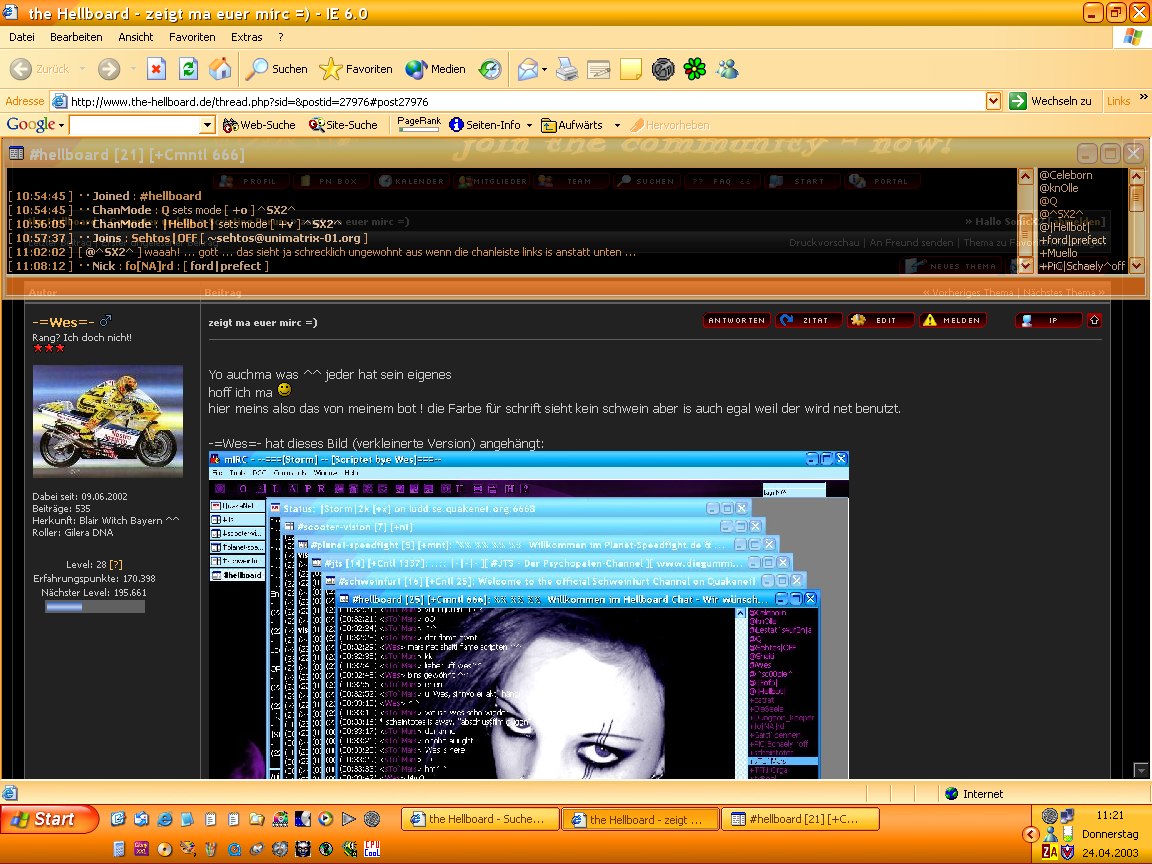Open the Messenger icon in the toolbar
This screenshot has height=864, width=1152.
click(727, 69)
